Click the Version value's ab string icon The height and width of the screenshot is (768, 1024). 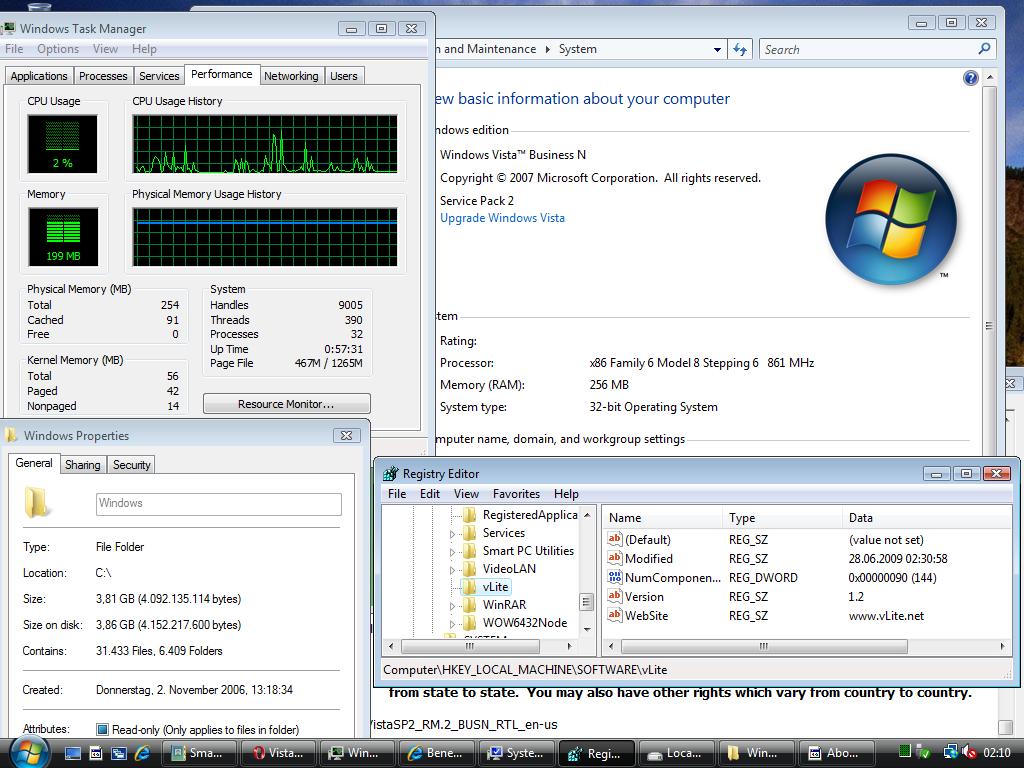click(x=615, y=596)
